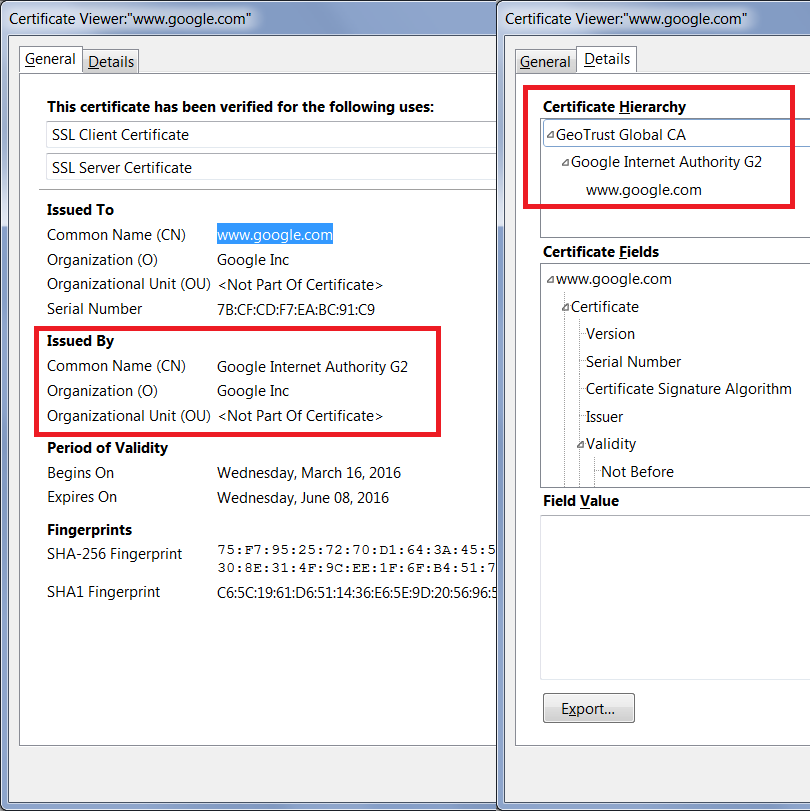This screenshot has width=810, height=811.
Task: Select Details tab in right Certificate Viewer
Action: [x=607, y=59]
